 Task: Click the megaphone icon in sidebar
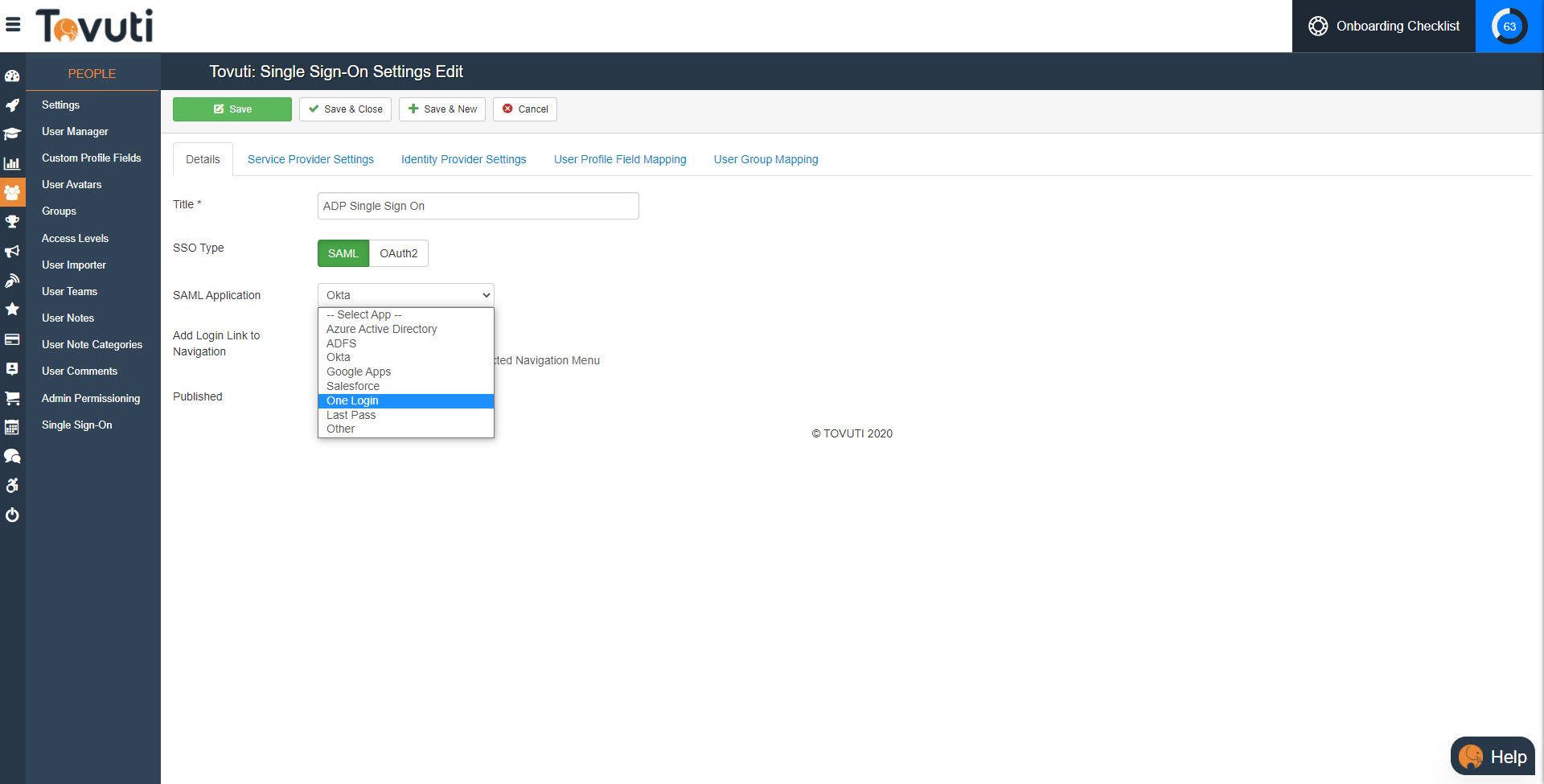click(12, 251)
